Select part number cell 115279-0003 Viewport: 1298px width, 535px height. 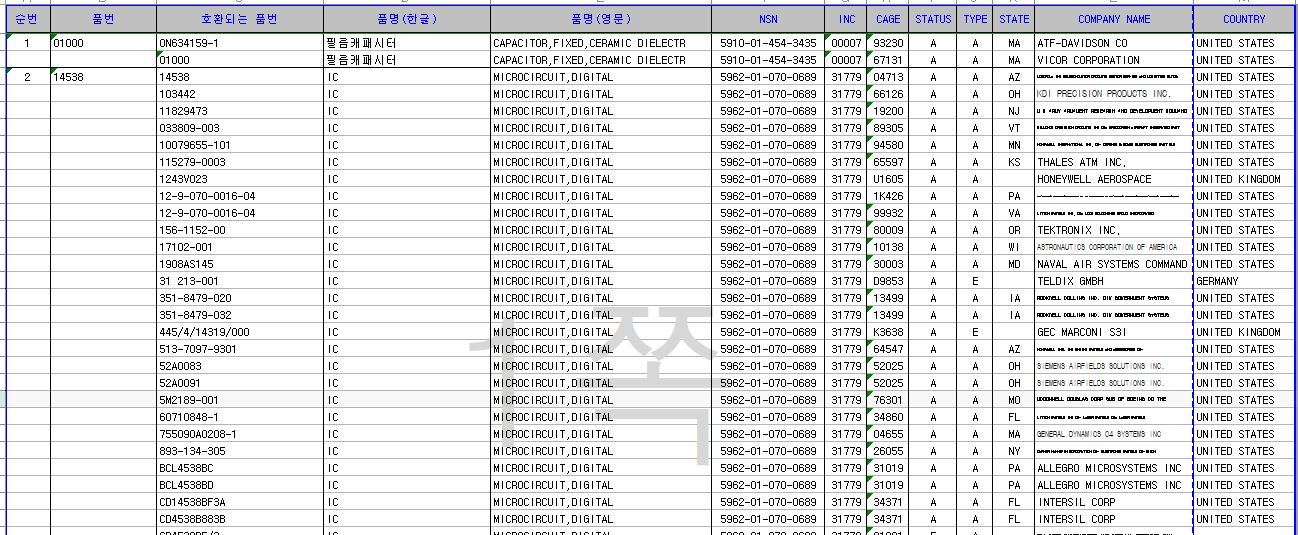coord(240,162)
